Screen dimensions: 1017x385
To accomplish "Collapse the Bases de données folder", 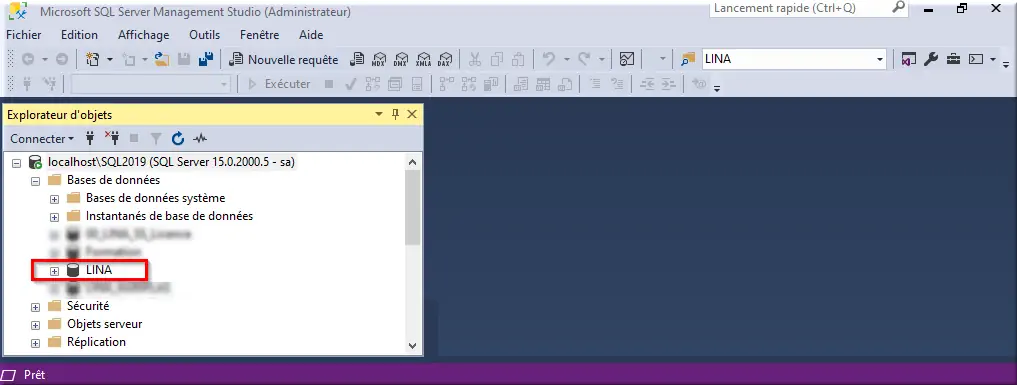I will click(x=36, y=181).
